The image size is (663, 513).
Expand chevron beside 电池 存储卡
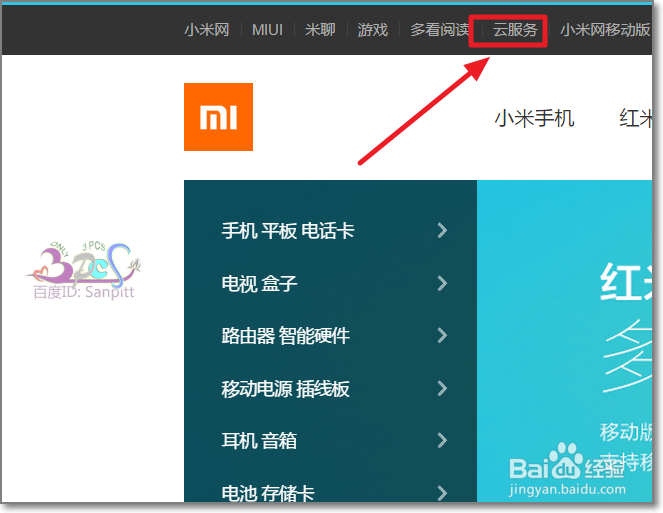(442, 493)
